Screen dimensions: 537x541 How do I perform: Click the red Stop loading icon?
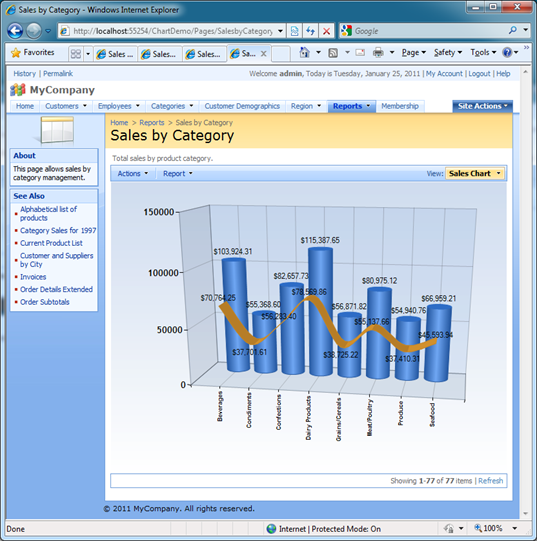tap(326, 31)
